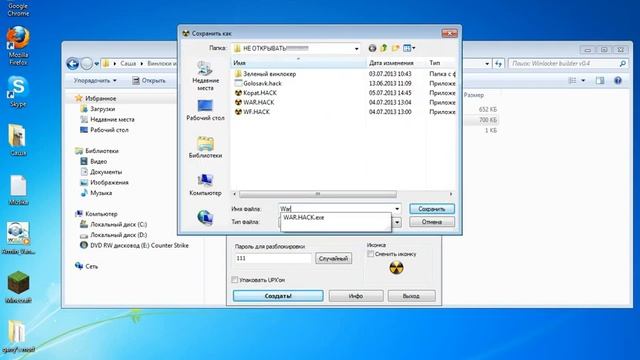Open Explorer address bar dropdown arrow
Image resolution: width=640 pixels, height=360 pixels.
pyautogui.click(x=487, y=64)
